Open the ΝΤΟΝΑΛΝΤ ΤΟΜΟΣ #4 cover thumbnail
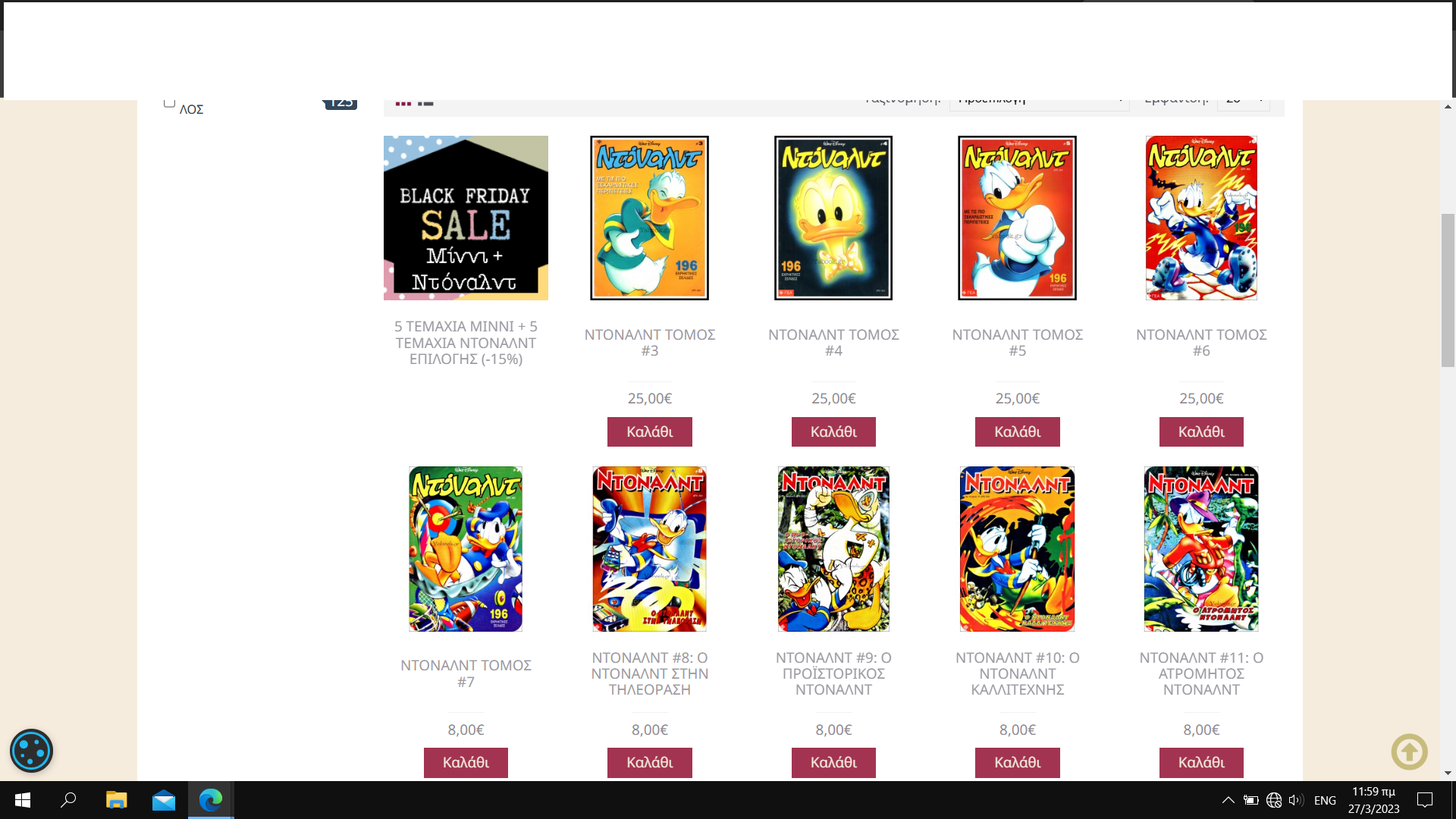Viewport: 1456px width, 819px height. (x=833, y=218)
